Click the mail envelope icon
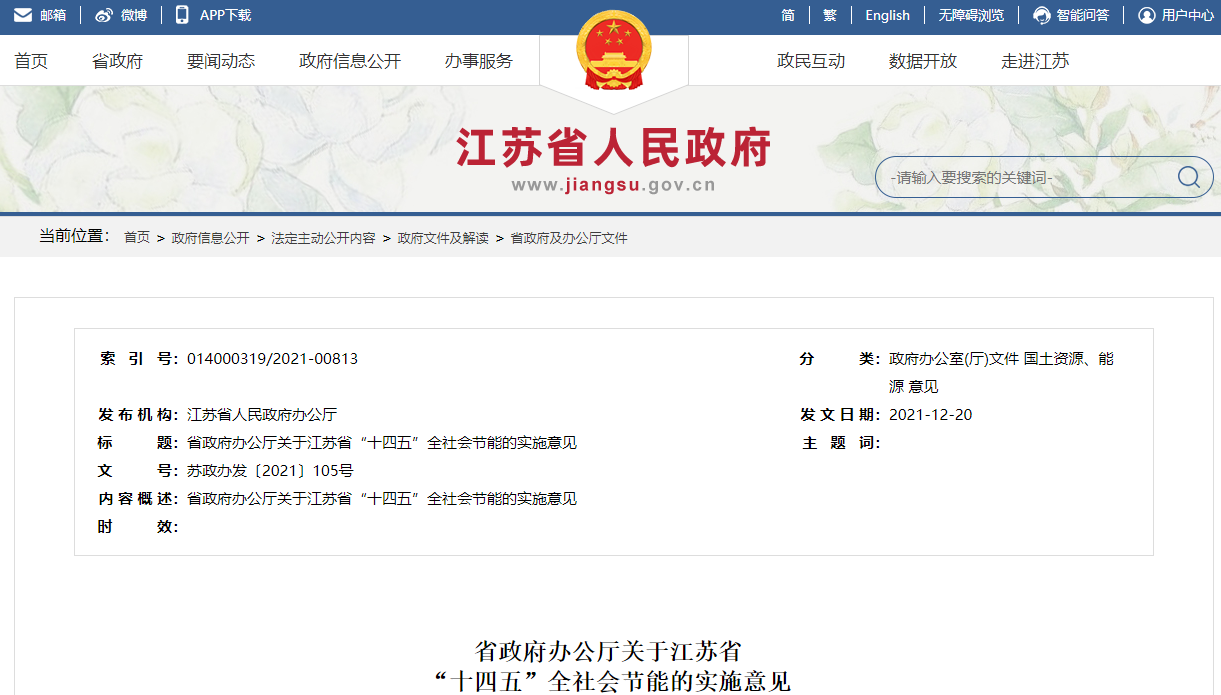The image size is (1221, 695). 22,15
